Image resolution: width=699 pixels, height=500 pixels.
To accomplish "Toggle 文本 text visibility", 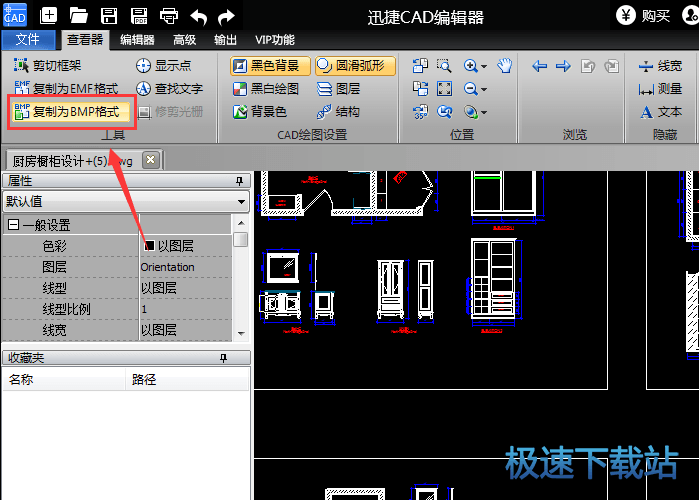I will 661,111.
